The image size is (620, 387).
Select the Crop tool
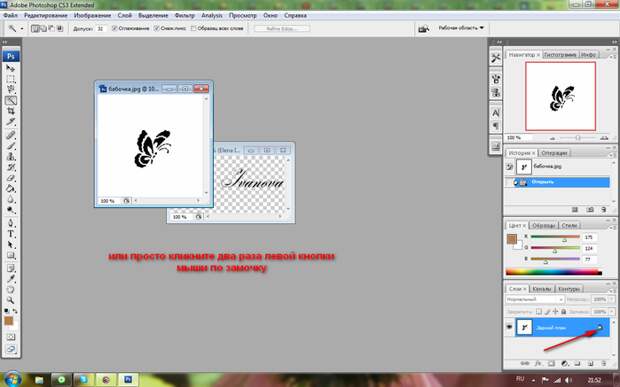(x=11, y=111)
